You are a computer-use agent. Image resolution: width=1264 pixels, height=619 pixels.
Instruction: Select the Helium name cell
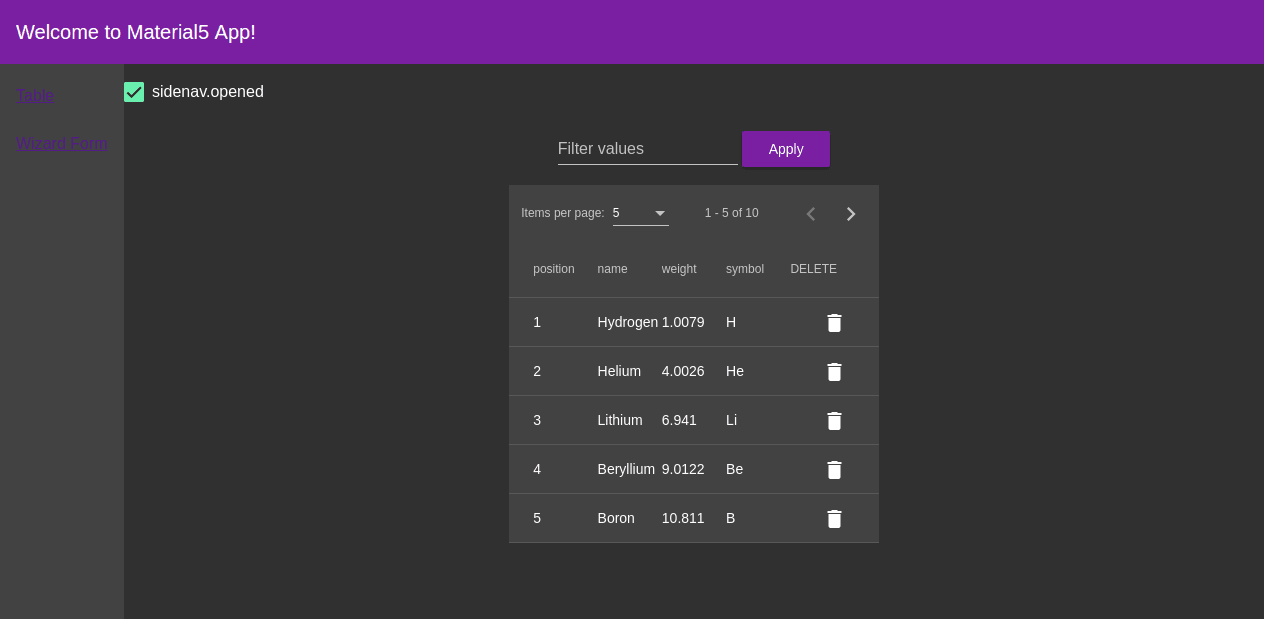tap(619, 371)
